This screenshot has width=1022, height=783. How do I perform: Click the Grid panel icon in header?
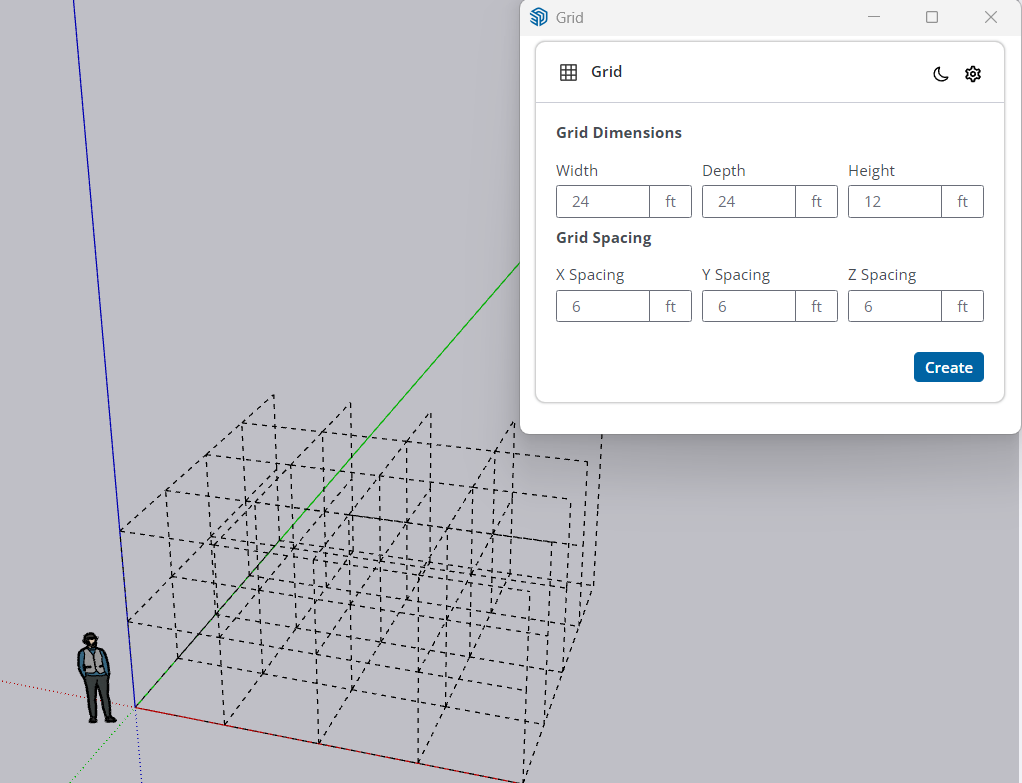click(x=568, y=71)
